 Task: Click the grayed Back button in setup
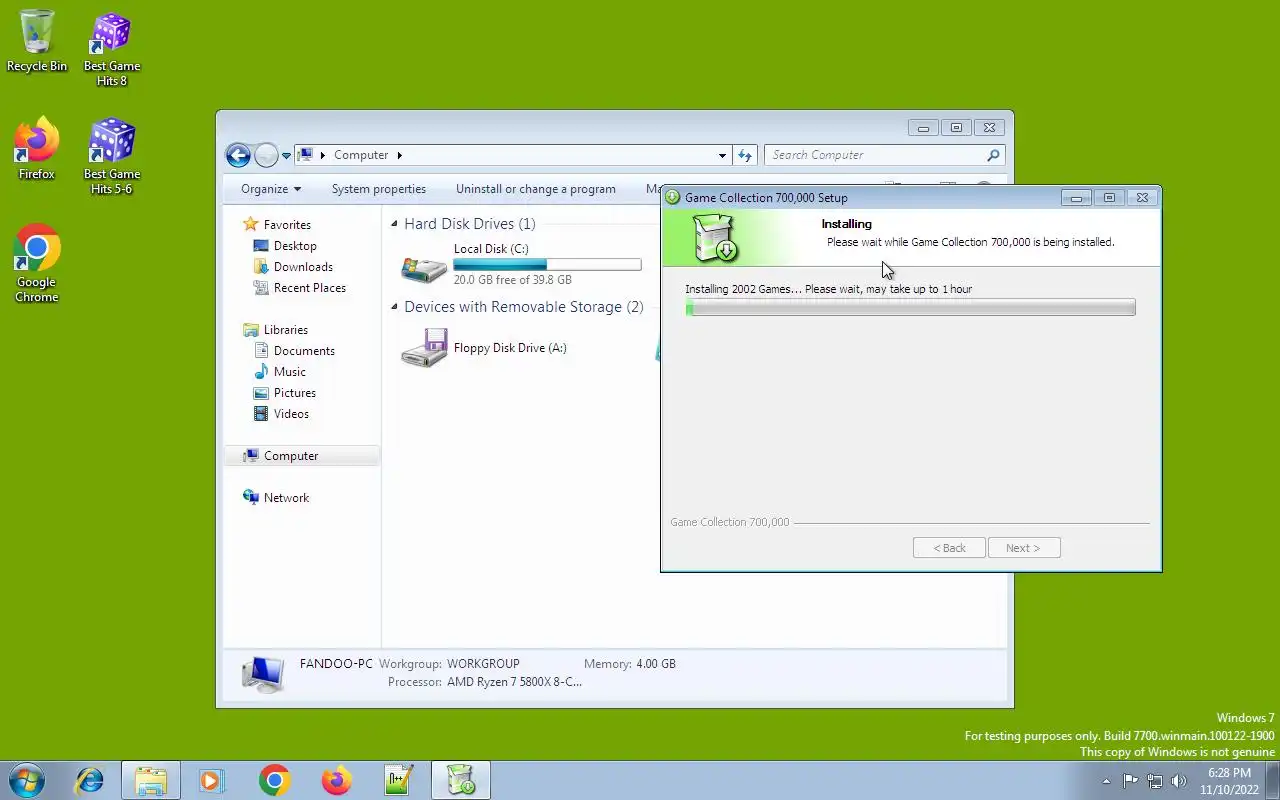(x=949, y=548)
